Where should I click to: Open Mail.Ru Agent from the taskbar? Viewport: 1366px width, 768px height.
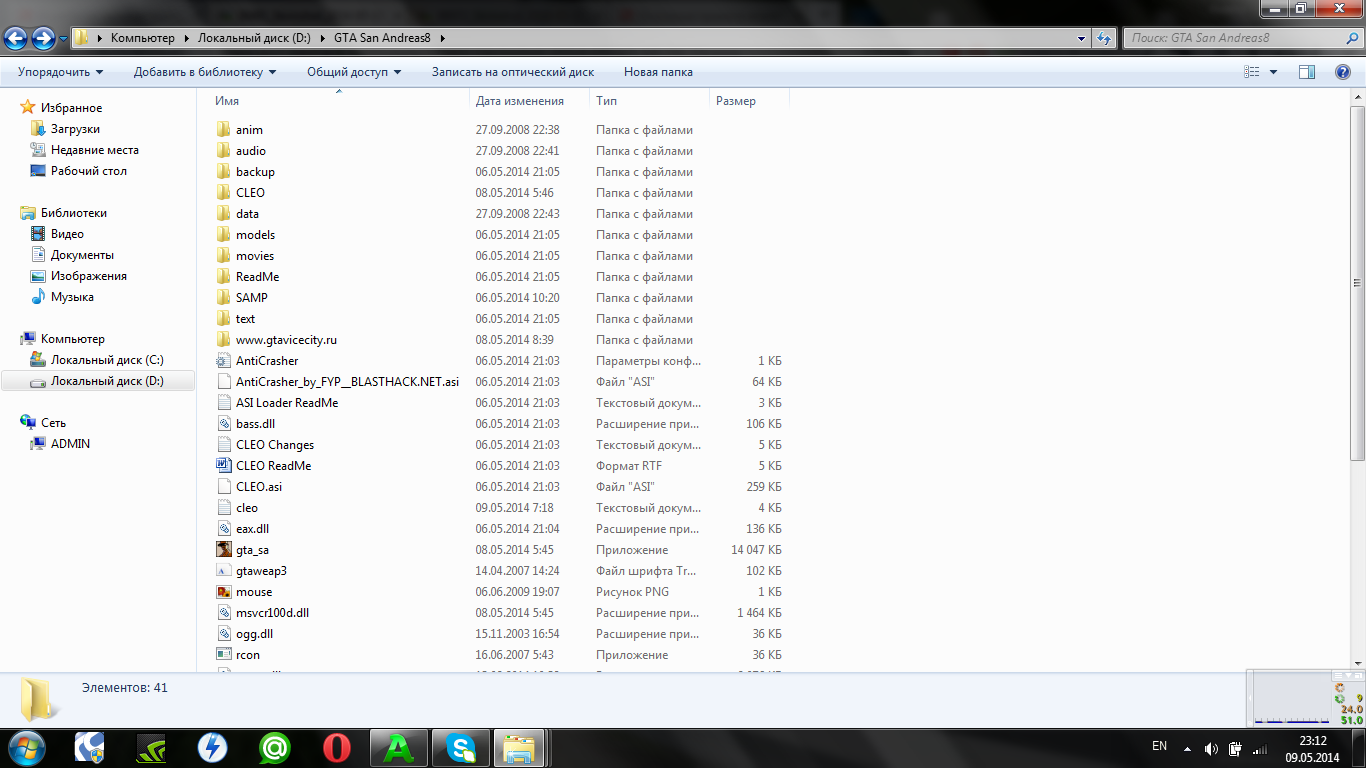point(275,748)
